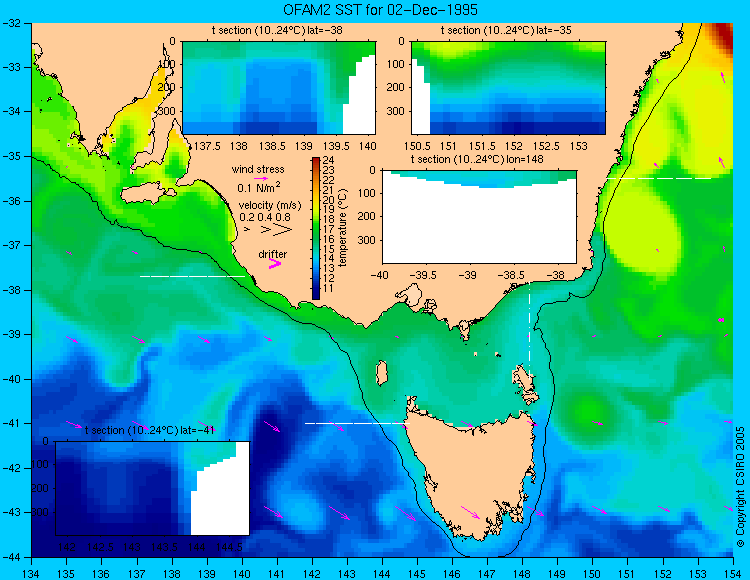
Task: Click the '15' value on the color bar
Action: pyautogui.click(x=328, y=249)
